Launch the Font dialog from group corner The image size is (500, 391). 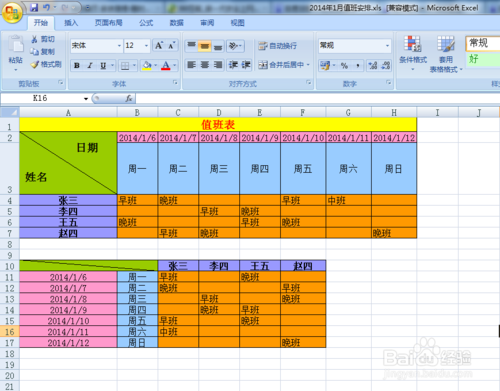175,83
